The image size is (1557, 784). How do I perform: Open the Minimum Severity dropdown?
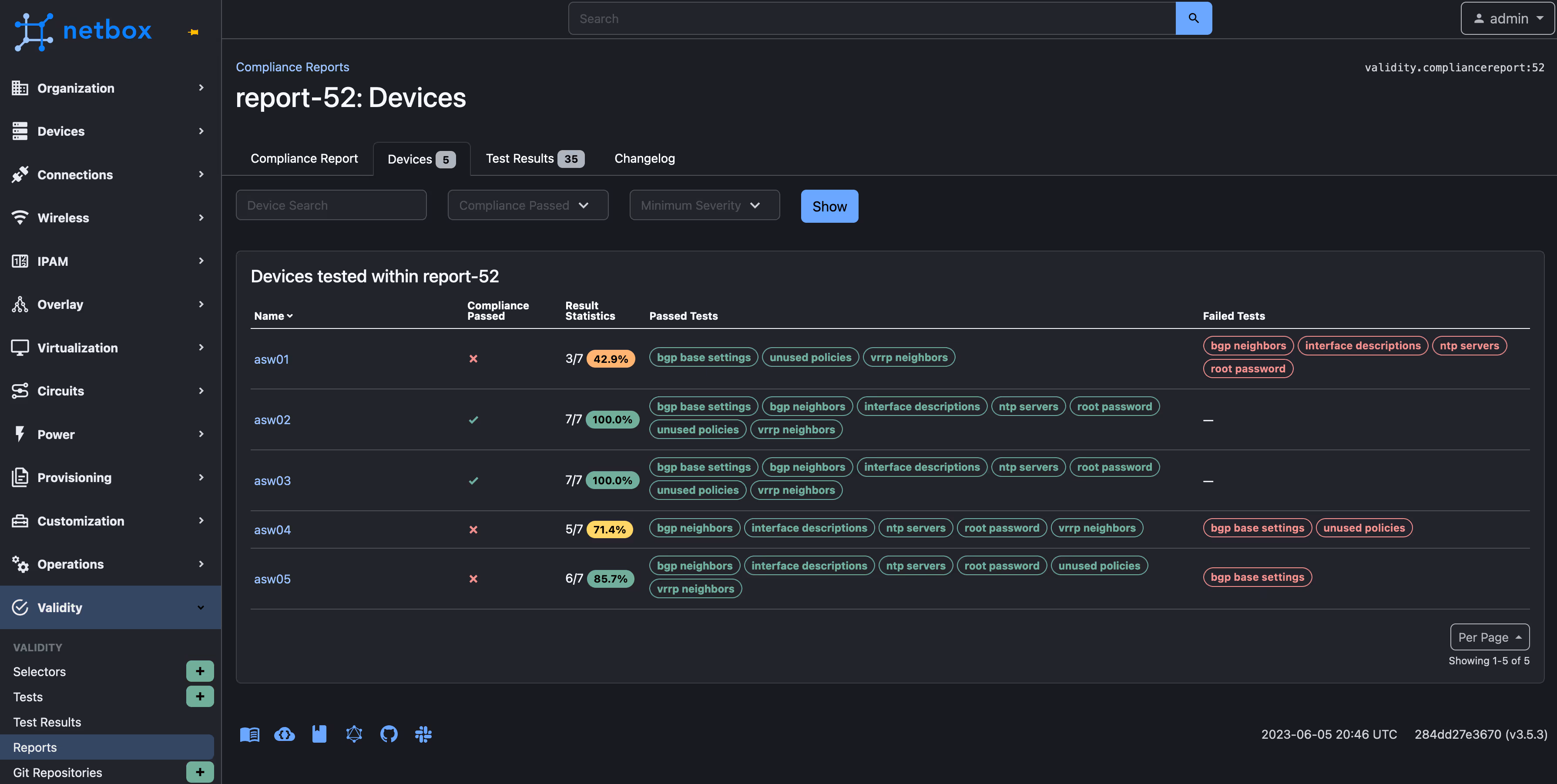pos(704,205)
